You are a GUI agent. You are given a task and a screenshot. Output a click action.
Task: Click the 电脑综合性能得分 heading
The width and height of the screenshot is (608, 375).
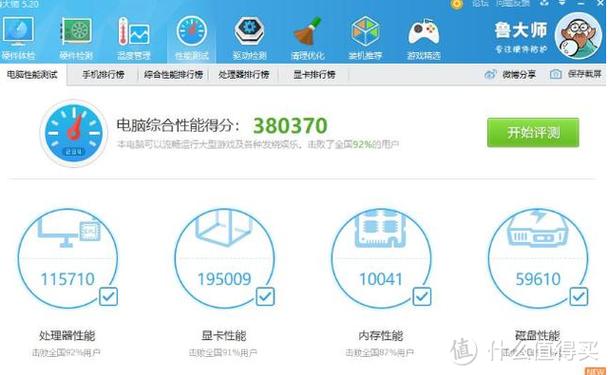pos(178,125)
